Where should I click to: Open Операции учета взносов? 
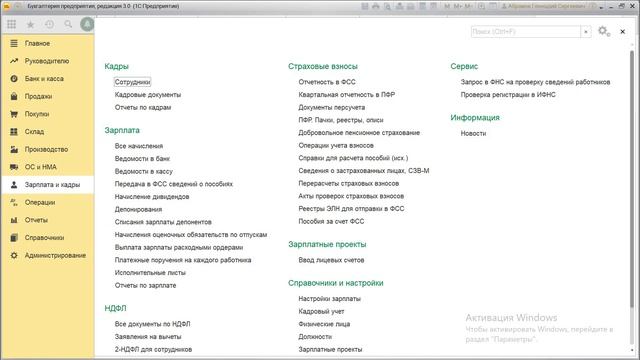click(336, 145)
